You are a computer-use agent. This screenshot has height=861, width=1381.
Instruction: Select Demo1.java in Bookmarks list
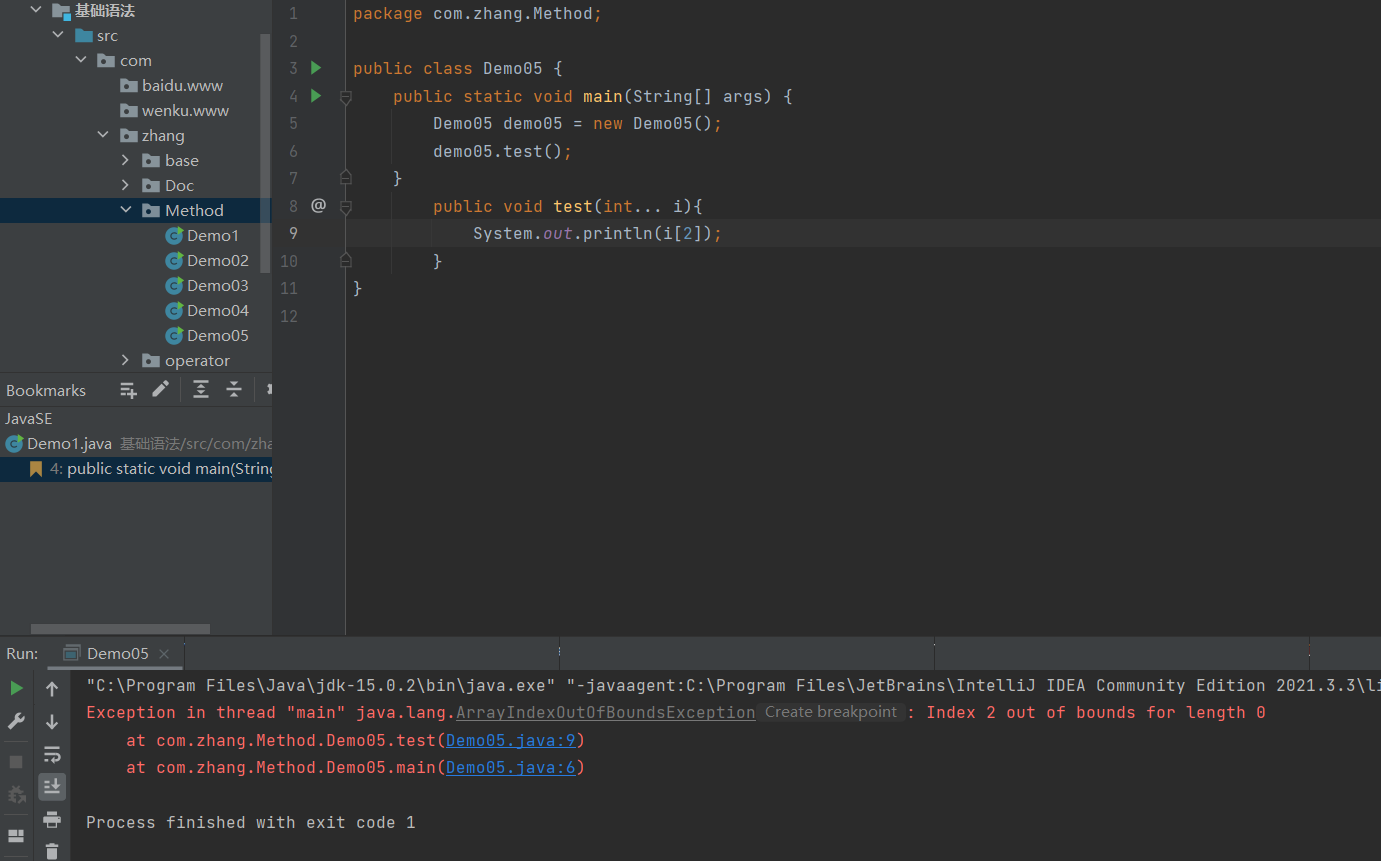pyautogui.click(x=69, y=444)
